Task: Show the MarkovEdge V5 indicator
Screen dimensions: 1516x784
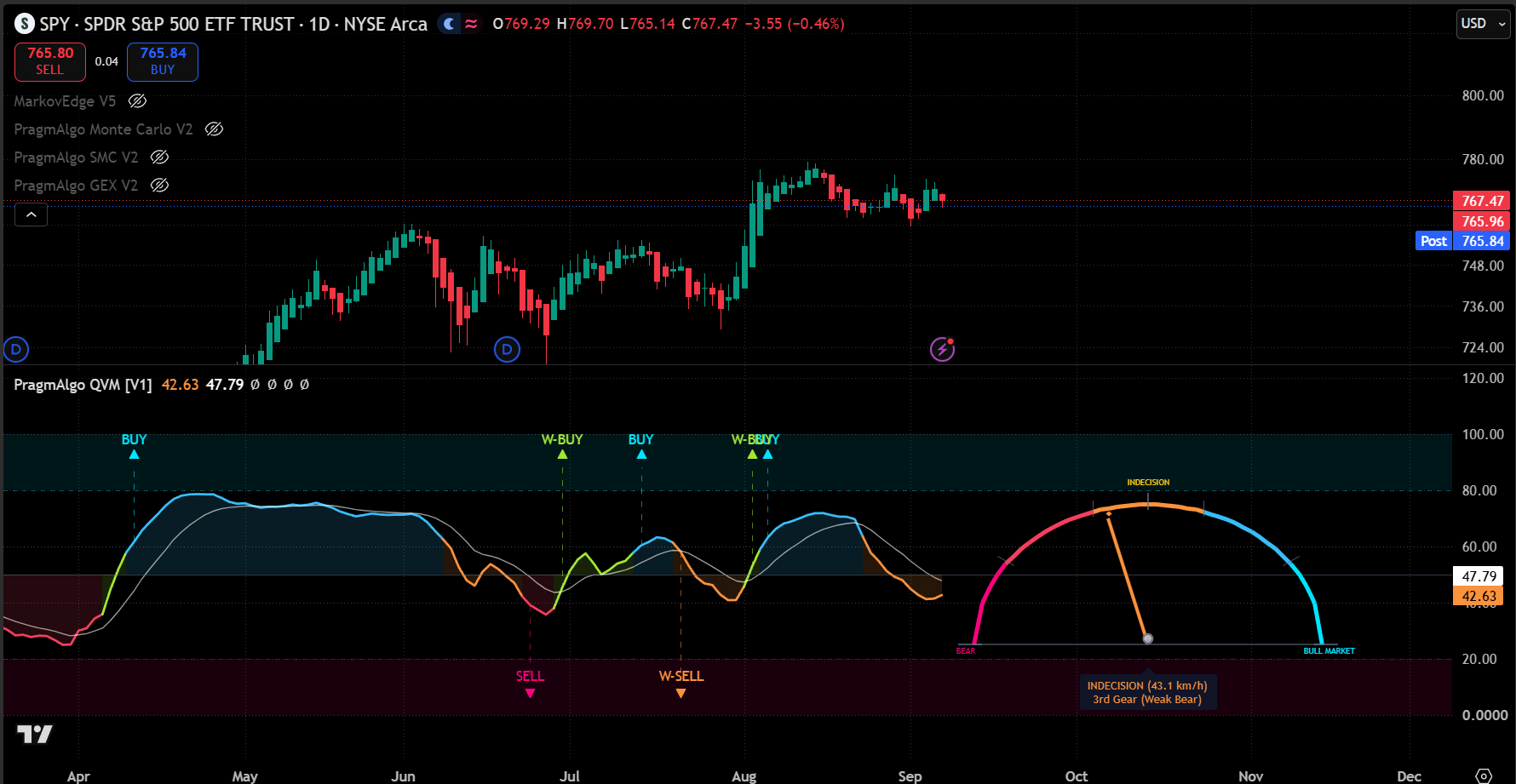Action: pos(137,101)
